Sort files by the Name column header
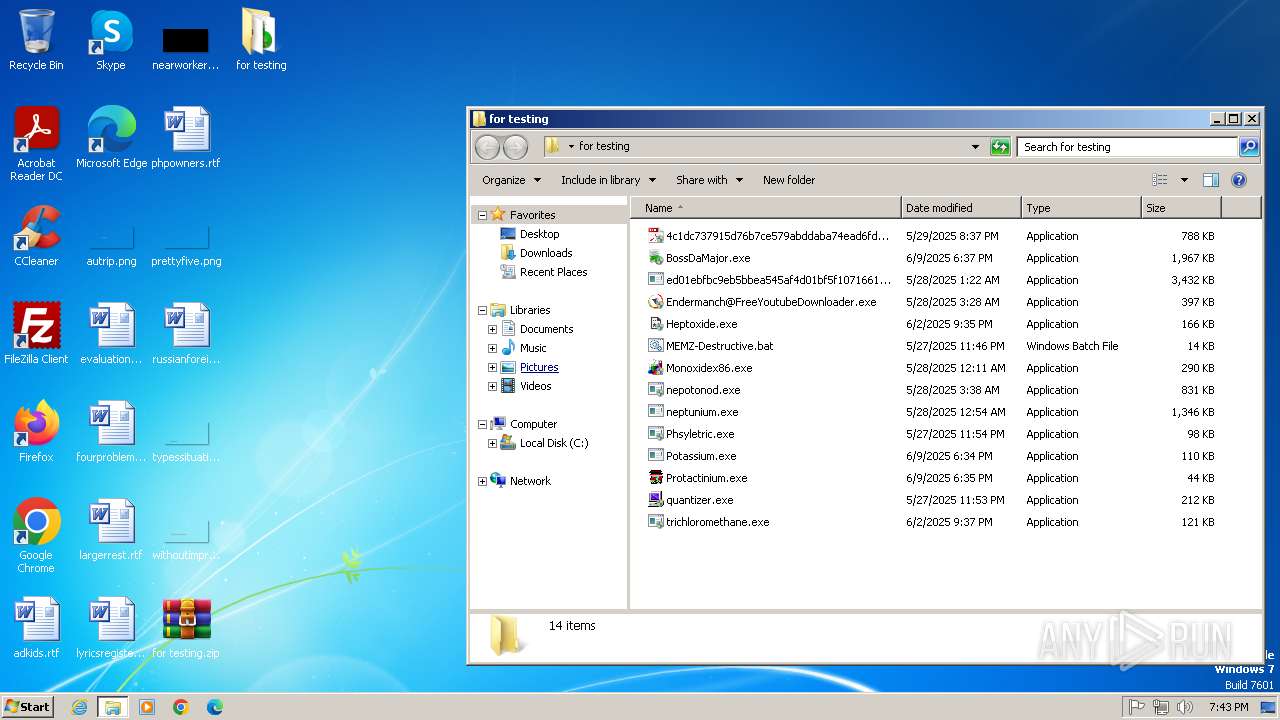The width and height of the screenshot is (1280, 720). [766, 208]
